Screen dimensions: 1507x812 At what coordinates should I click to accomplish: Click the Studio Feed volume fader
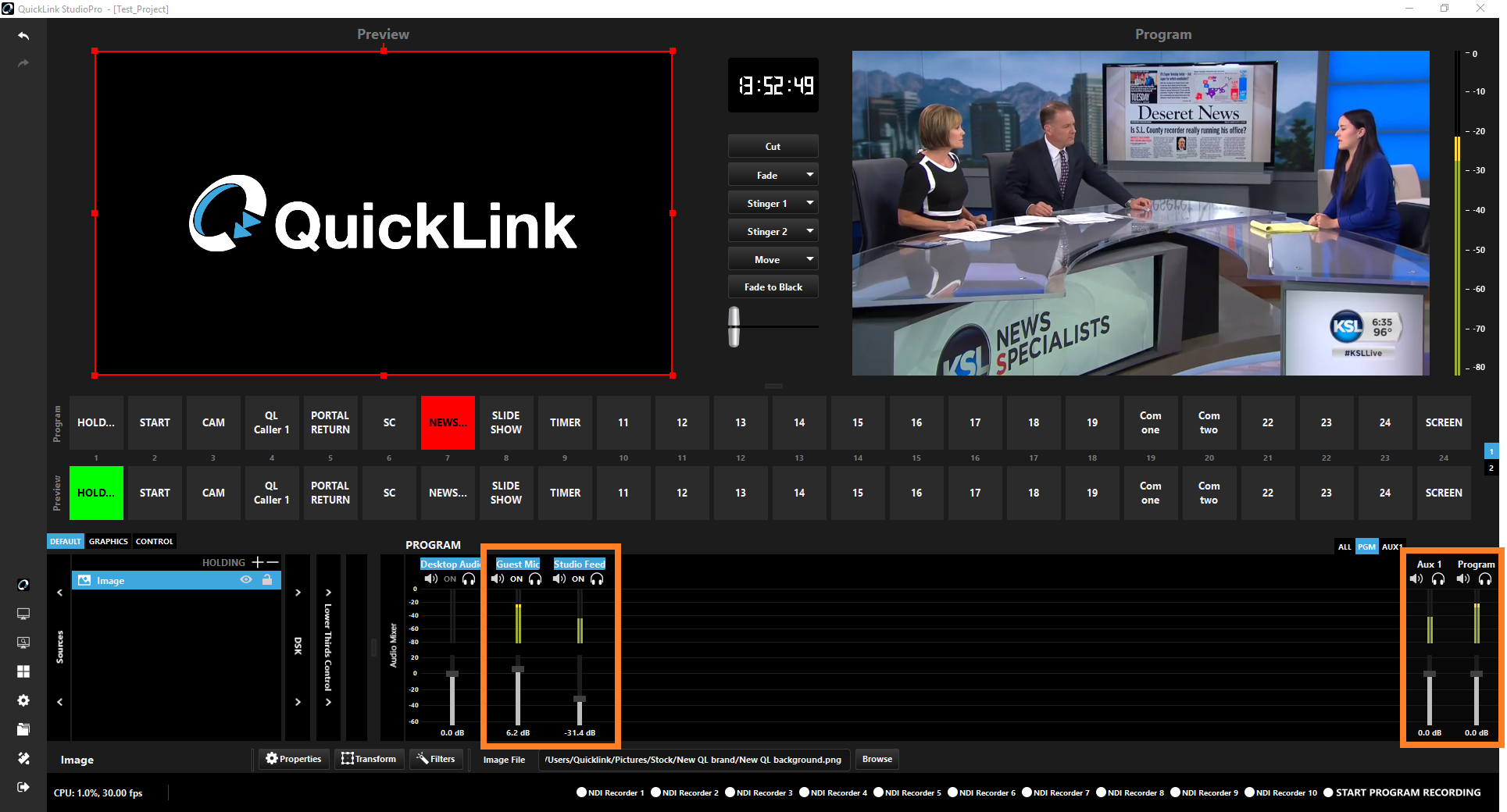(580, 699)
